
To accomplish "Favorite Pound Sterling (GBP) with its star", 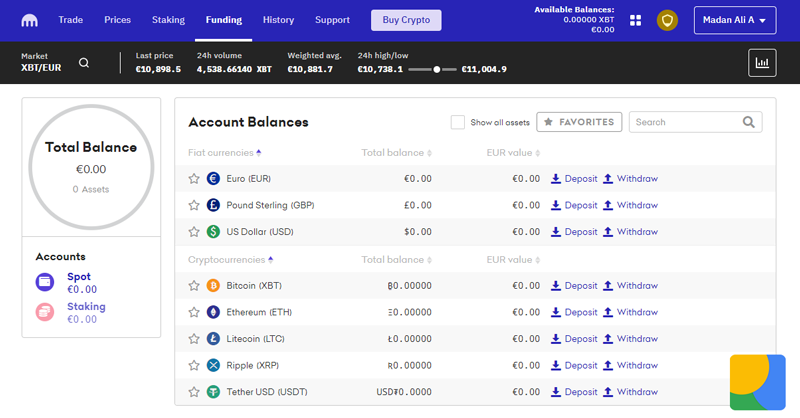I will coord(194,205).
